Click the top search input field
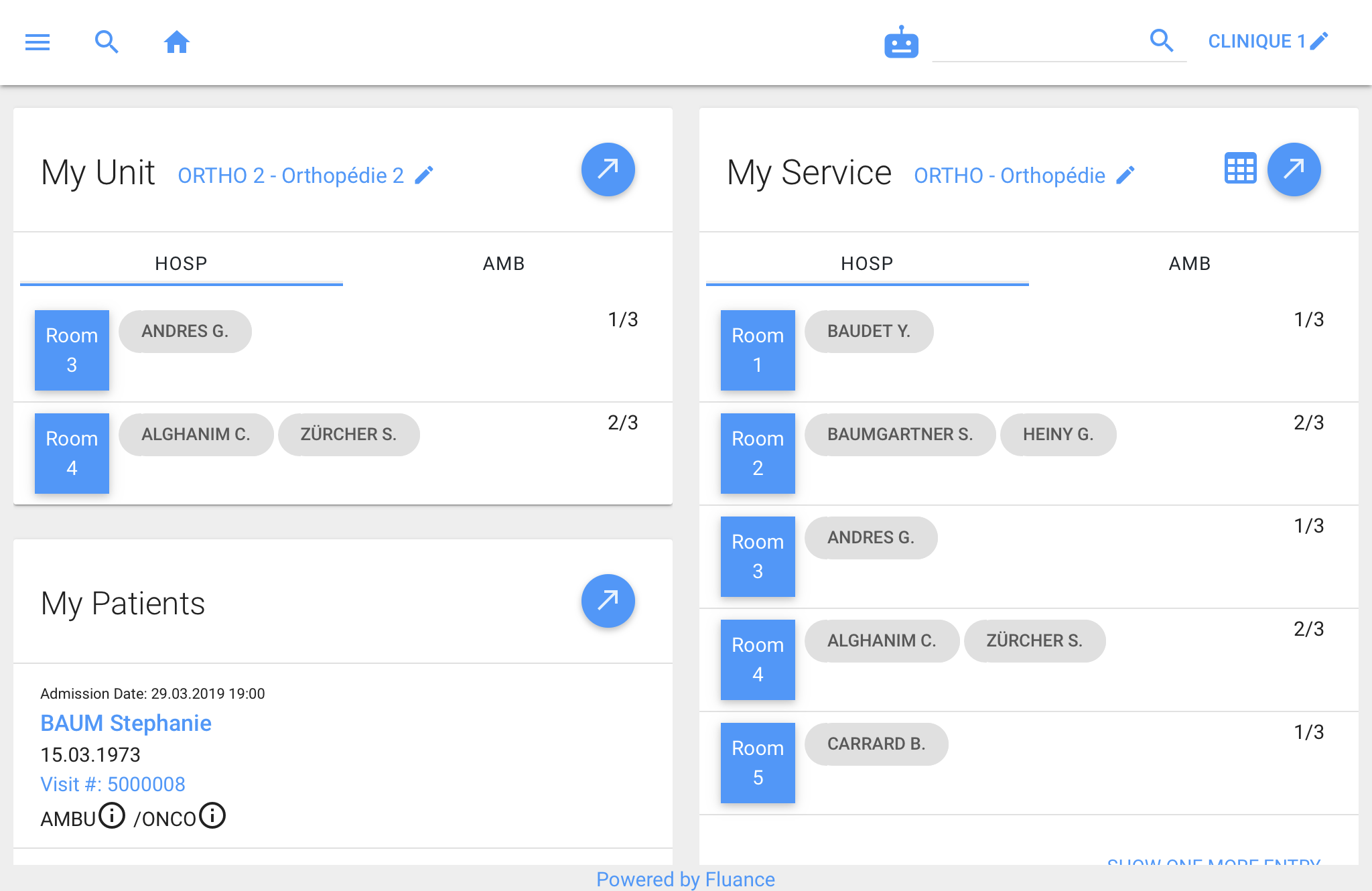Viewport: 1372px width, 891px height. [1038, 42]
